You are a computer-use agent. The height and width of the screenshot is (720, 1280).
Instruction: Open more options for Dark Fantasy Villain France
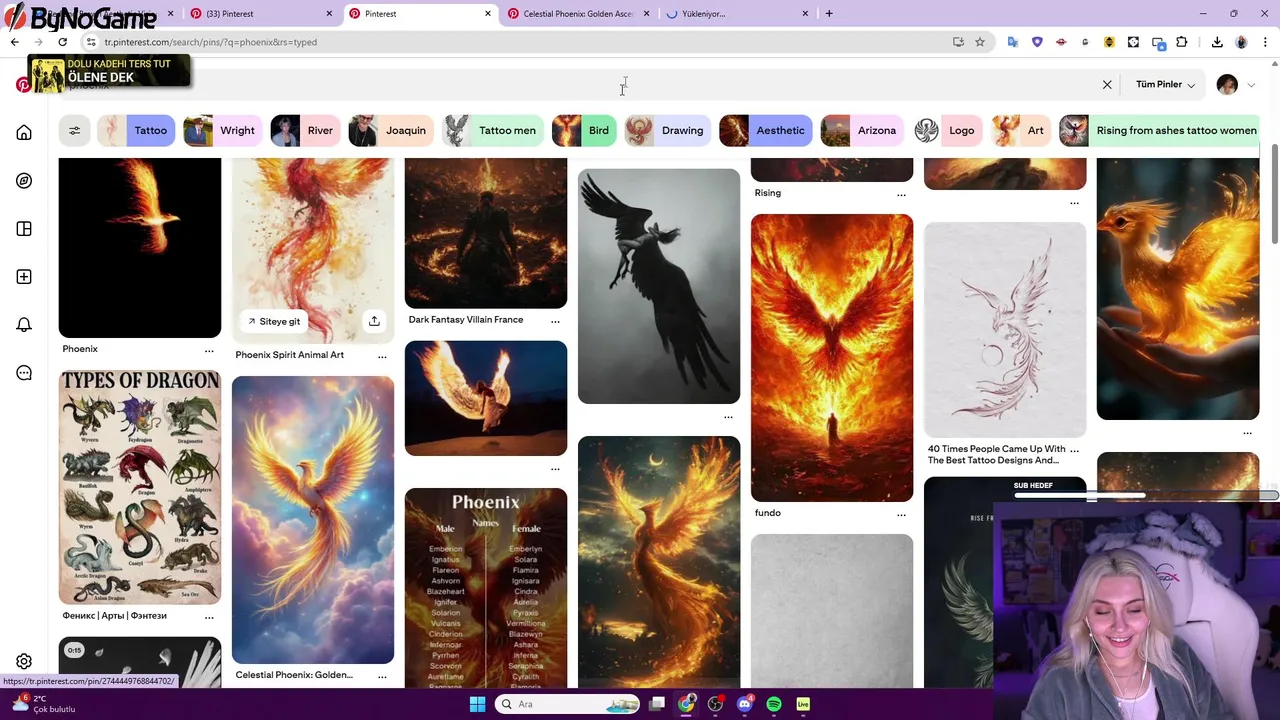pyautogui.click(x=555, y=322)
